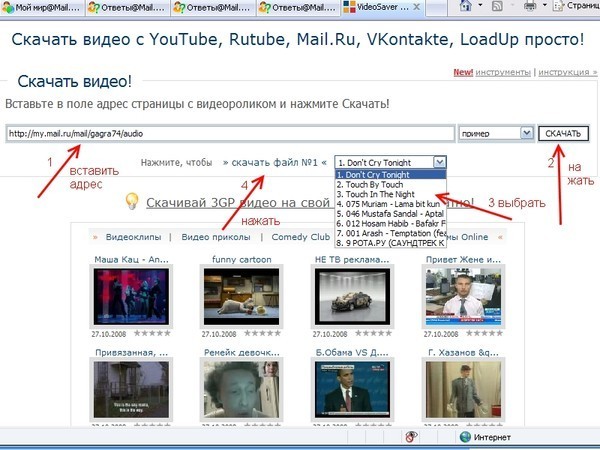
Task: Click the RSS feeds icon
Action: 497,6
